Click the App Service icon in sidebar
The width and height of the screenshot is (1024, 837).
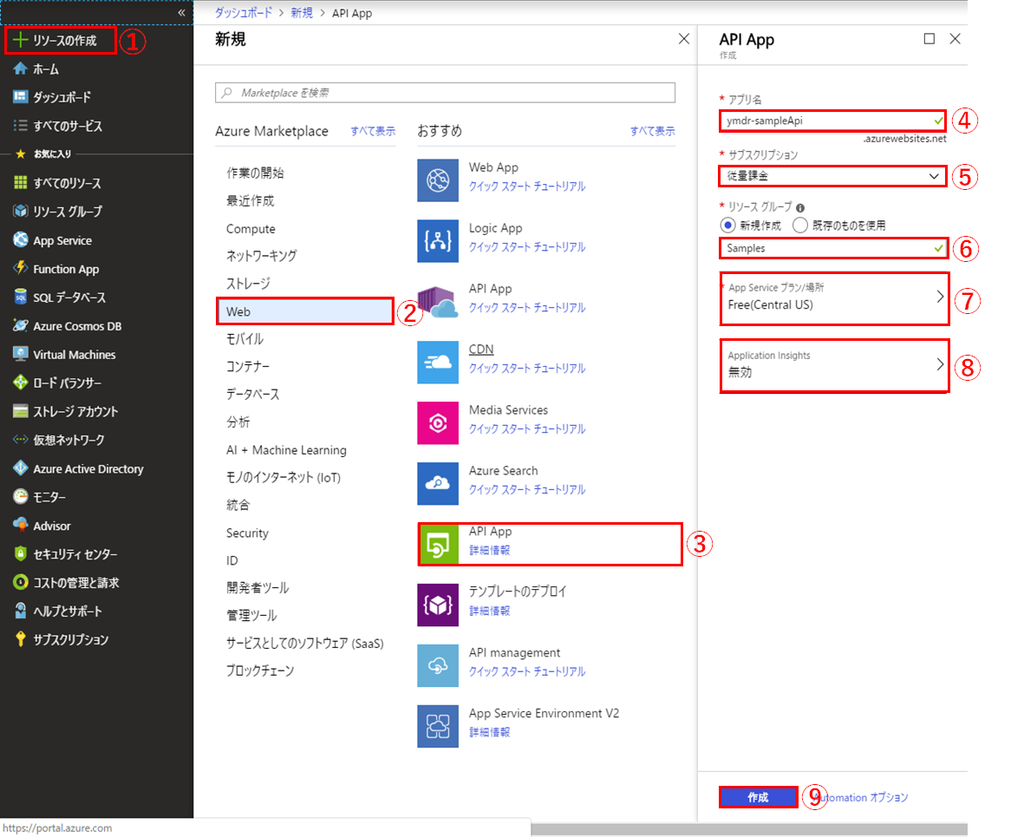20,240
